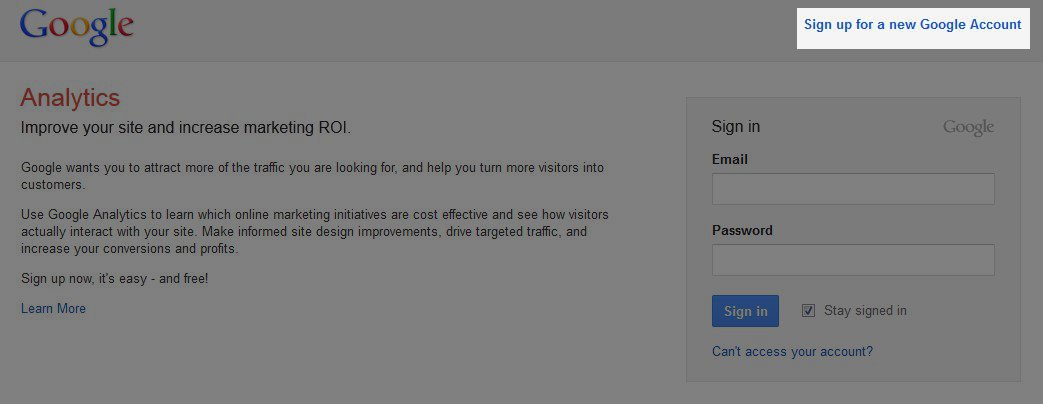Click the Email field label
The image size is (1043, 404).
point(730,160)
